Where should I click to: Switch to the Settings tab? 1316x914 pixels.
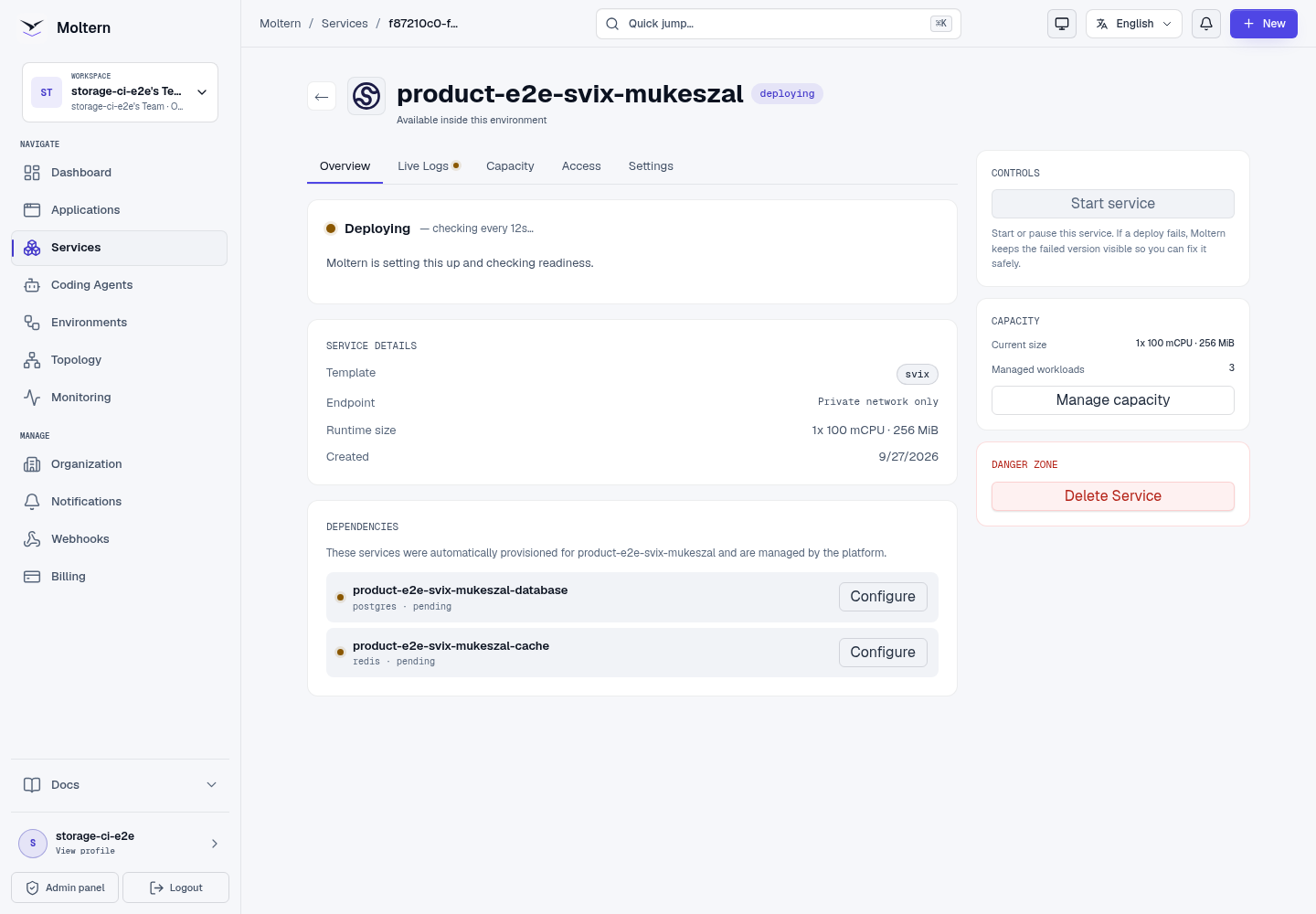pyautogui.click(x=651, y=166)
